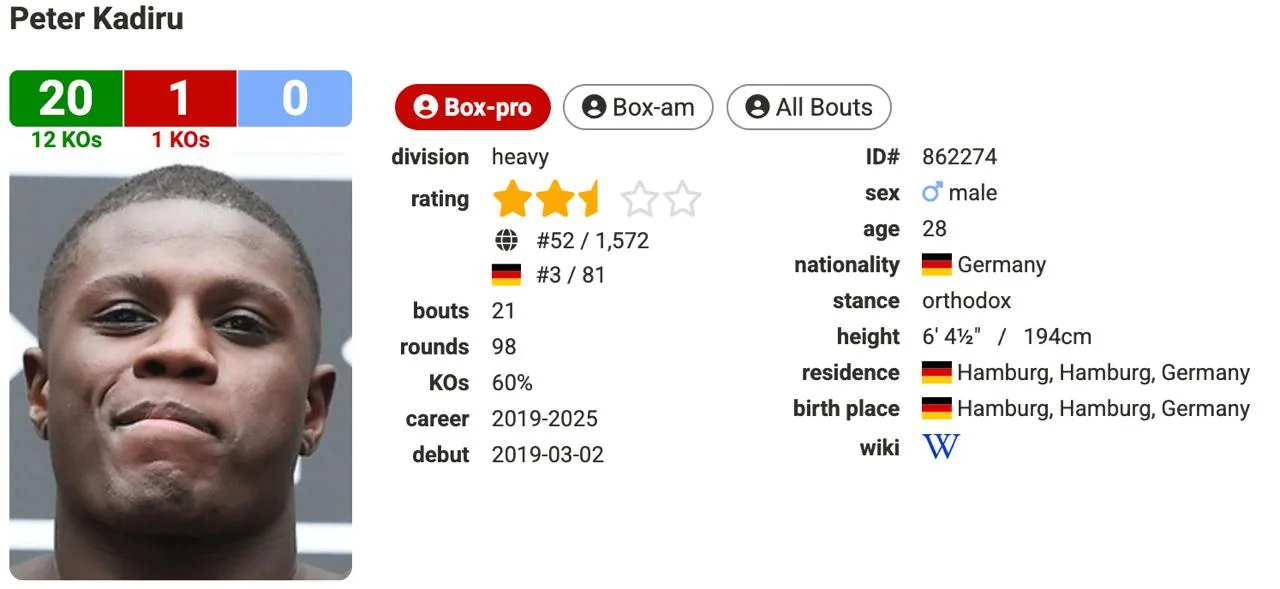
Task: Click the German flag beside nationality
Action: point(937,265)
